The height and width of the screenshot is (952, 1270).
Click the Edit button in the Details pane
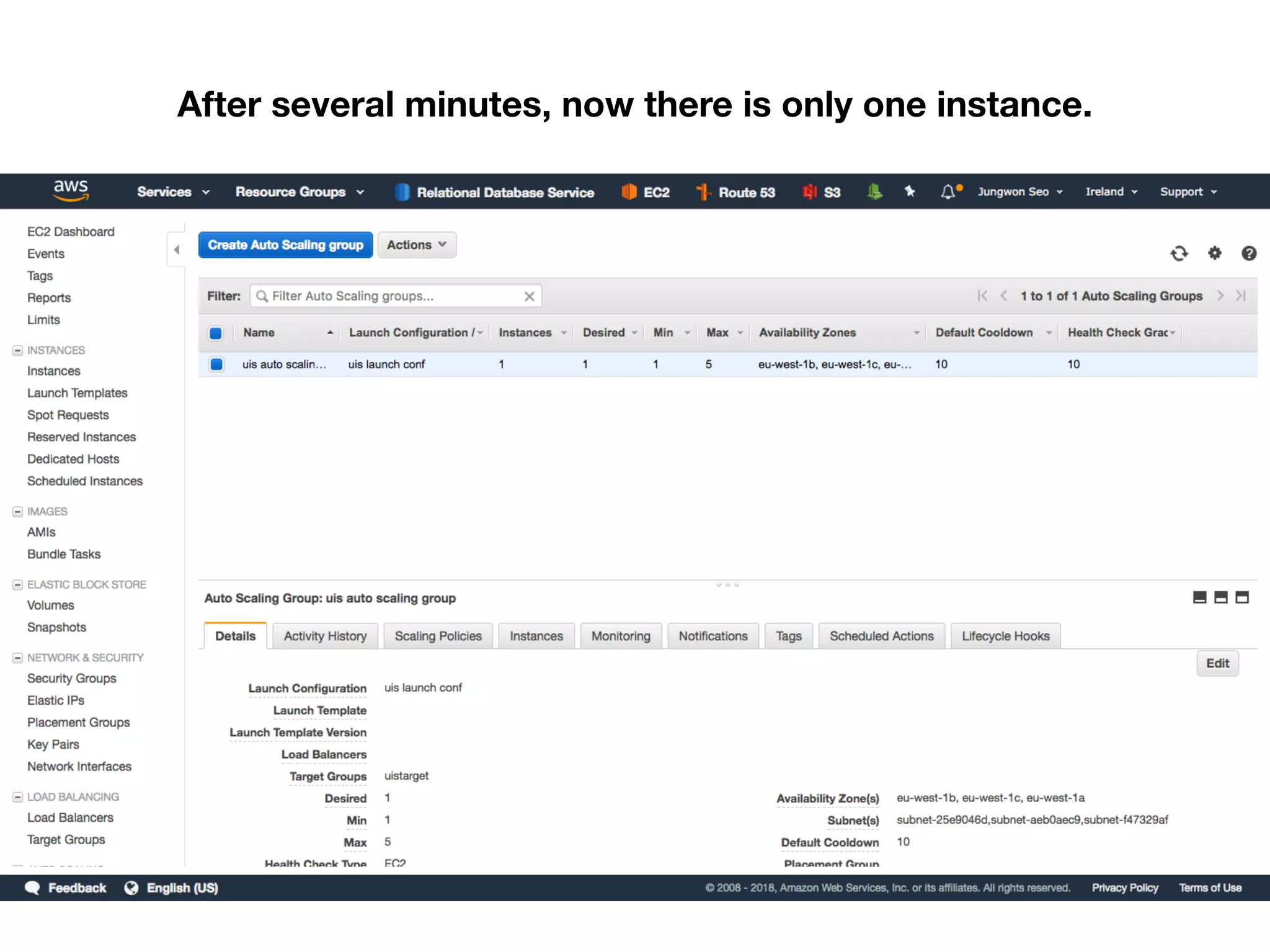click(1217, 663)
